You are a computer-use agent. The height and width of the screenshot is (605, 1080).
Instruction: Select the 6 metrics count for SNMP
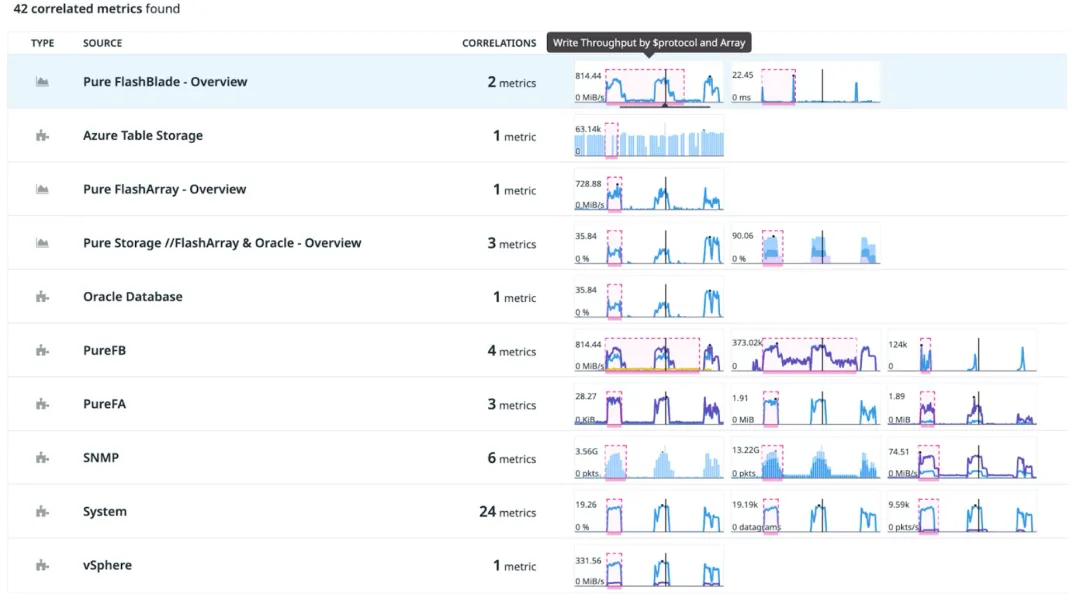[511, 458]
